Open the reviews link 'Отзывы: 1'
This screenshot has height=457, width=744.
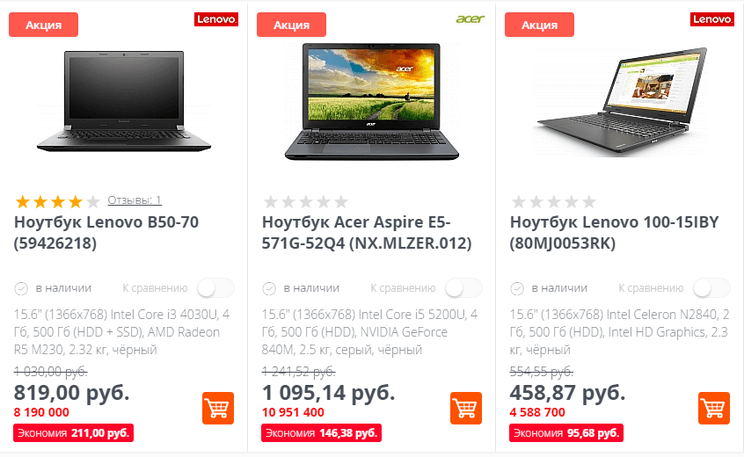click(134, 200)
